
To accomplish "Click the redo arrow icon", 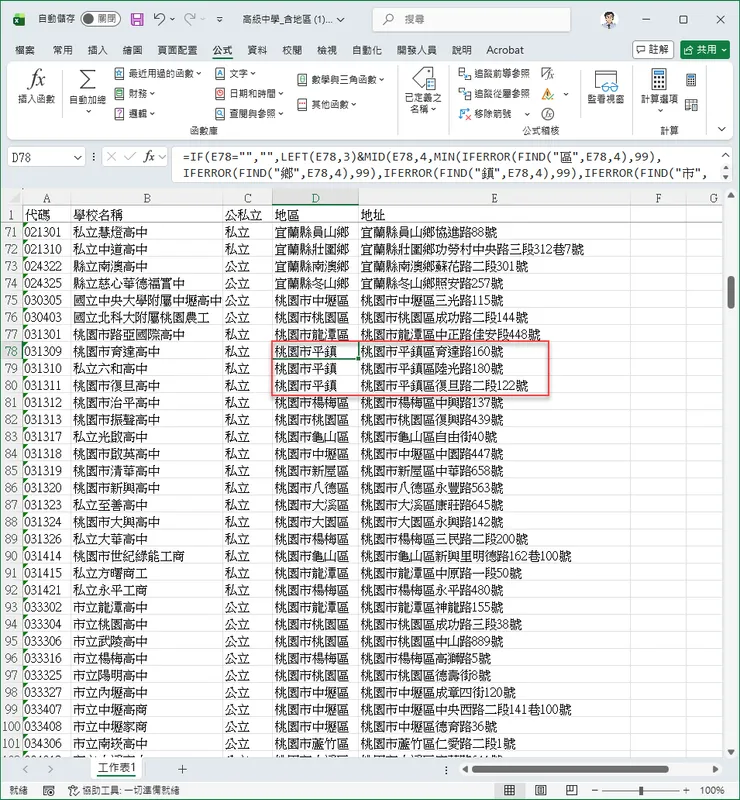I will (x=190, y=19).
